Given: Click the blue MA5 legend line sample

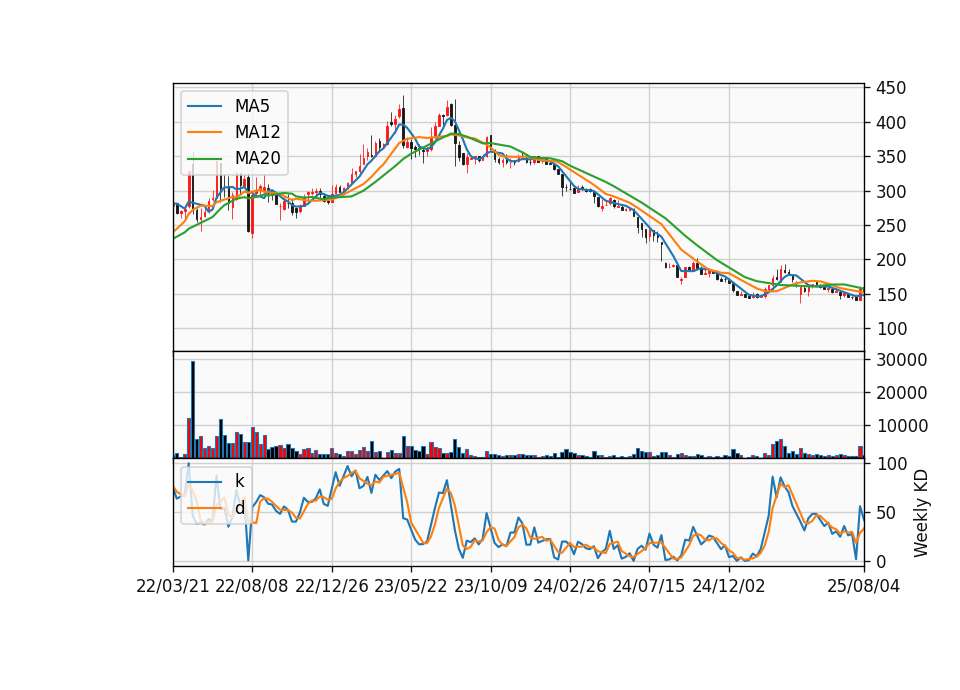Looking at the screenshot, I should [x=204, y=107].
